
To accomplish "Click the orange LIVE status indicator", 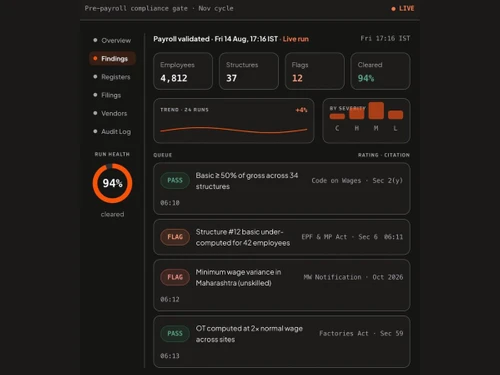I will [403, 8].
